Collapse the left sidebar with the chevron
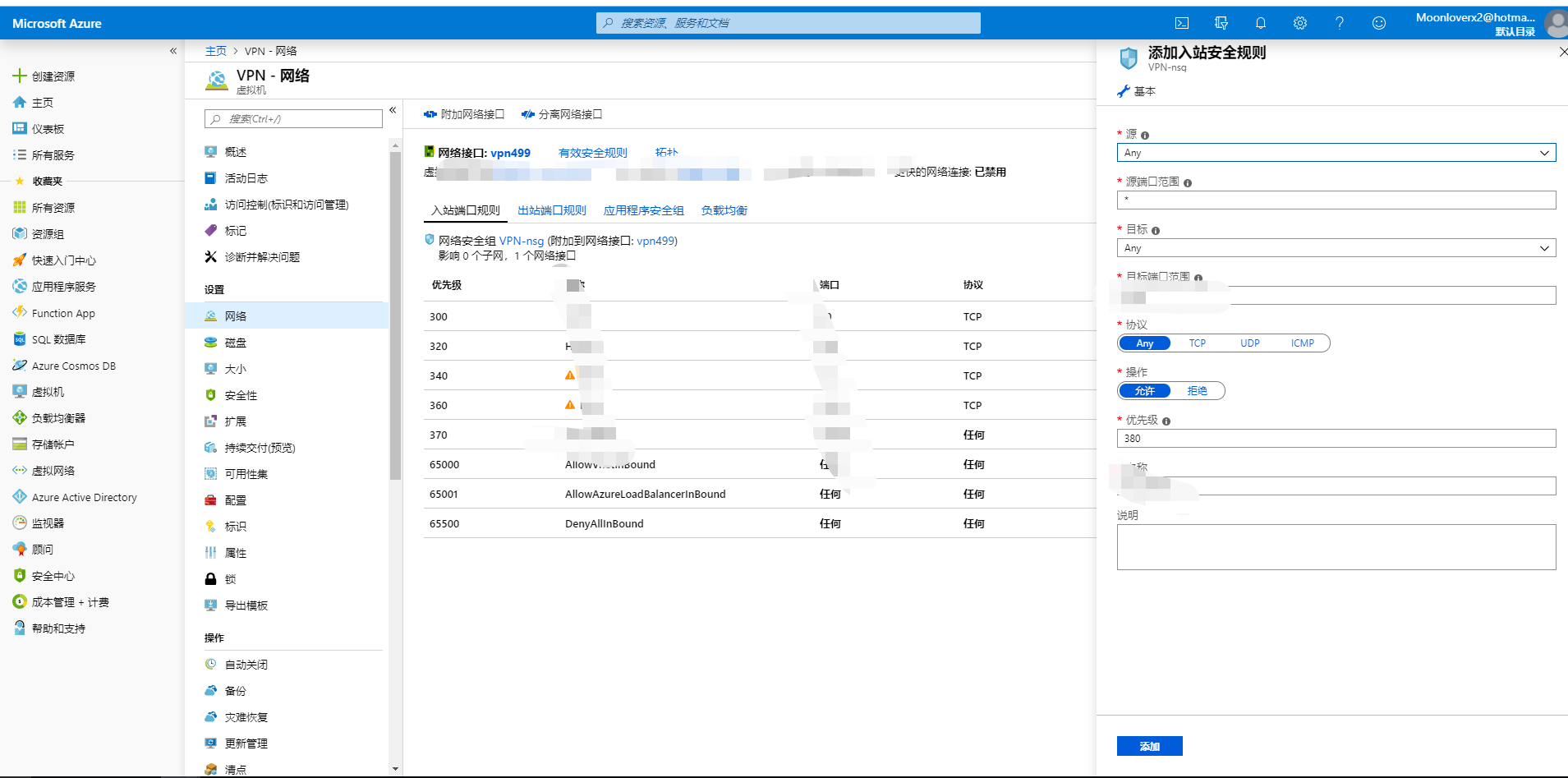1568x778 pixels. 173,51
